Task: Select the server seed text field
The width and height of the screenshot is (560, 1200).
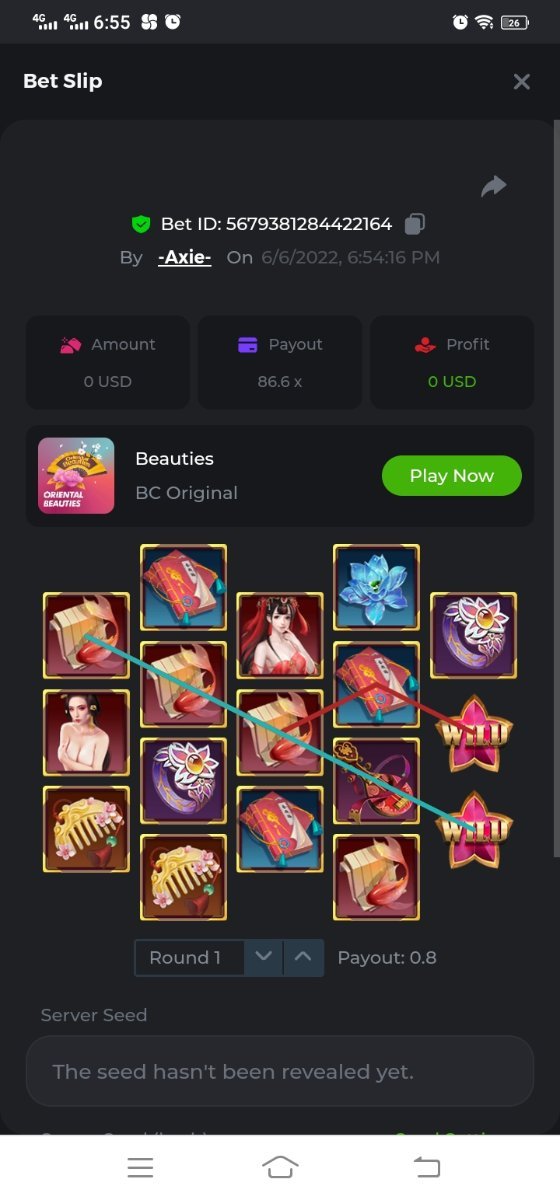Action: point(280,1071)
